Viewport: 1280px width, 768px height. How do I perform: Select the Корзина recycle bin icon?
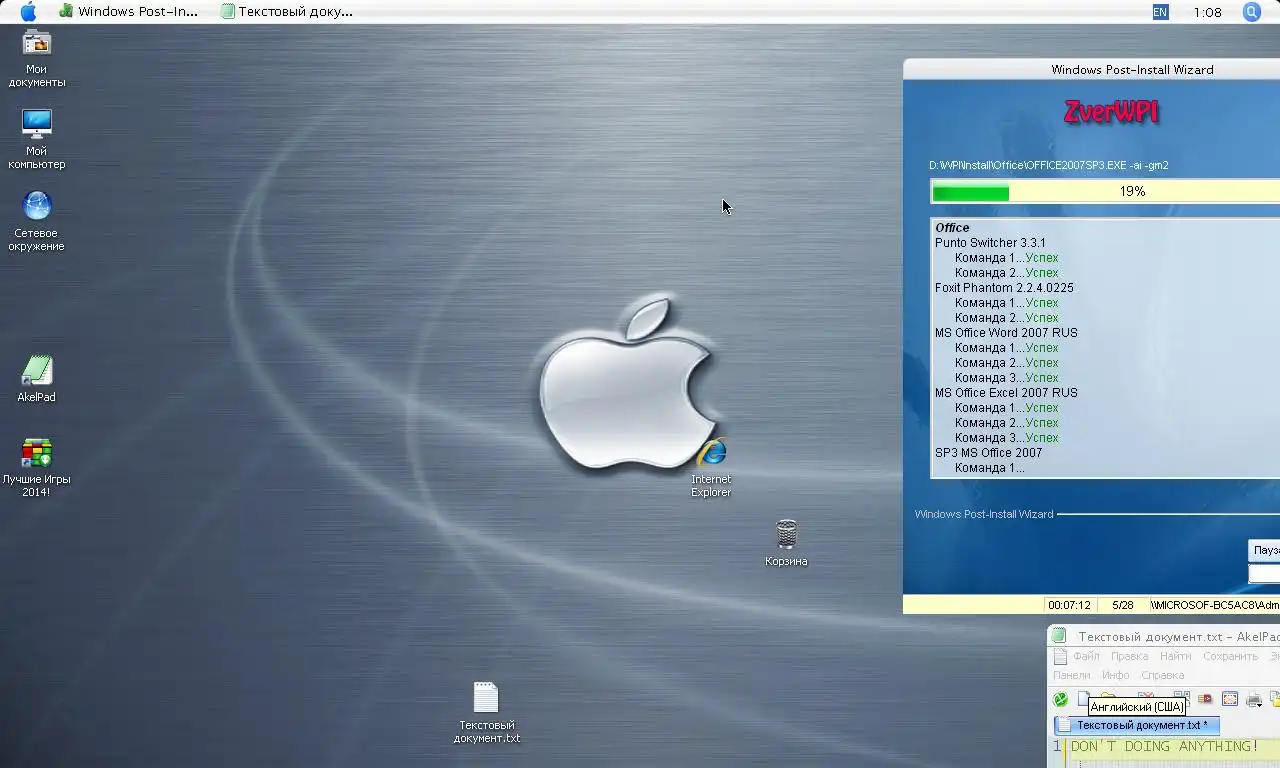(x=787, y=543)
